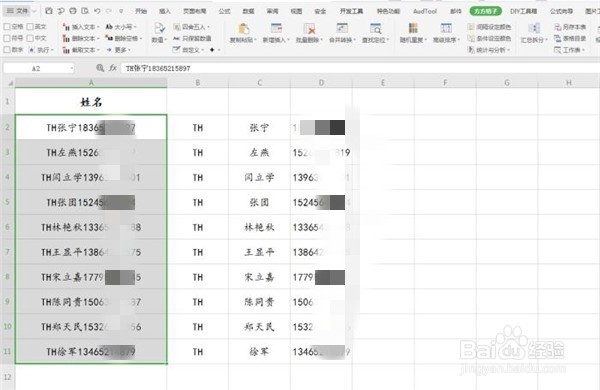
Task: Click header cell 姓名
Action: point(91,102)
